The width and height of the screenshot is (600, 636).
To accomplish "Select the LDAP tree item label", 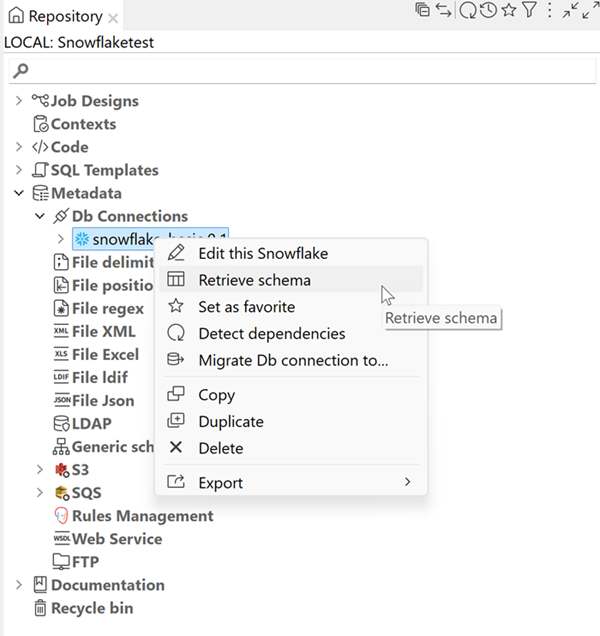I will pyautogui.click(x=92, y=423).
